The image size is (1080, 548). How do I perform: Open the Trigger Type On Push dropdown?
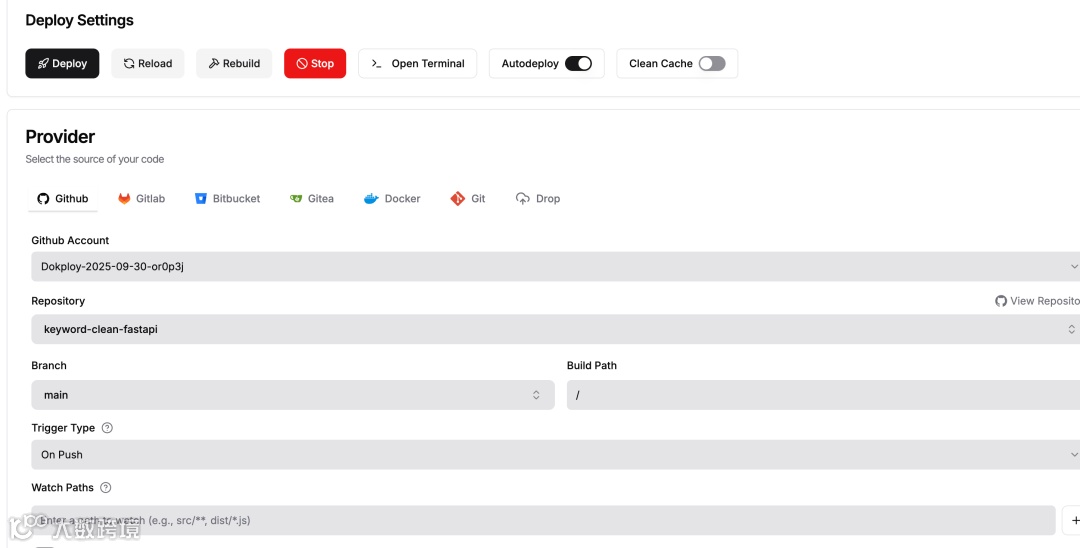(x=555, y=454)
